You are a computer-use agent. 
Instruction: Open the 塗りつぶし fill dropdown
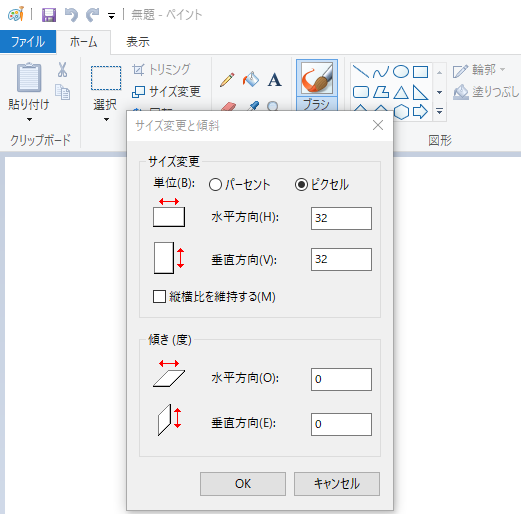click(x=486, y=92)
